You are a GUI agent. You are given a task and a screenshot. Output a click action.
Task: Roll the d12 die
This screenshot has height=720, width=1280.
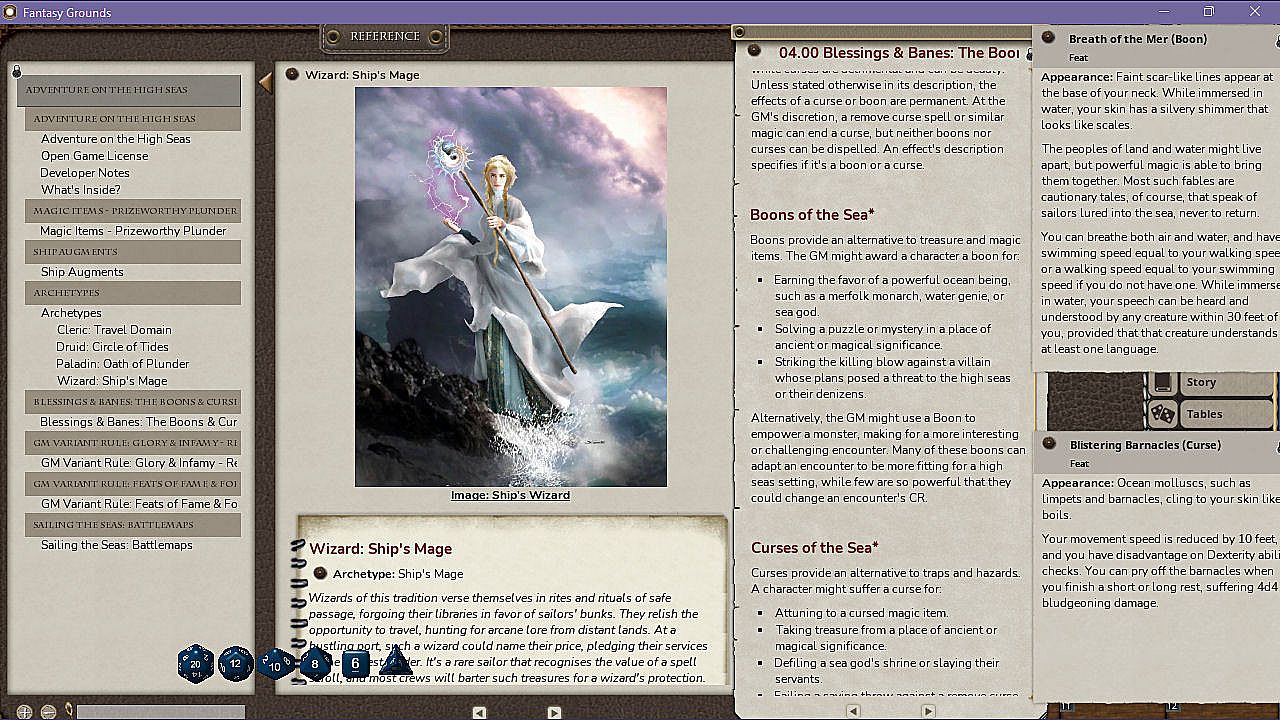click(236, 663)
